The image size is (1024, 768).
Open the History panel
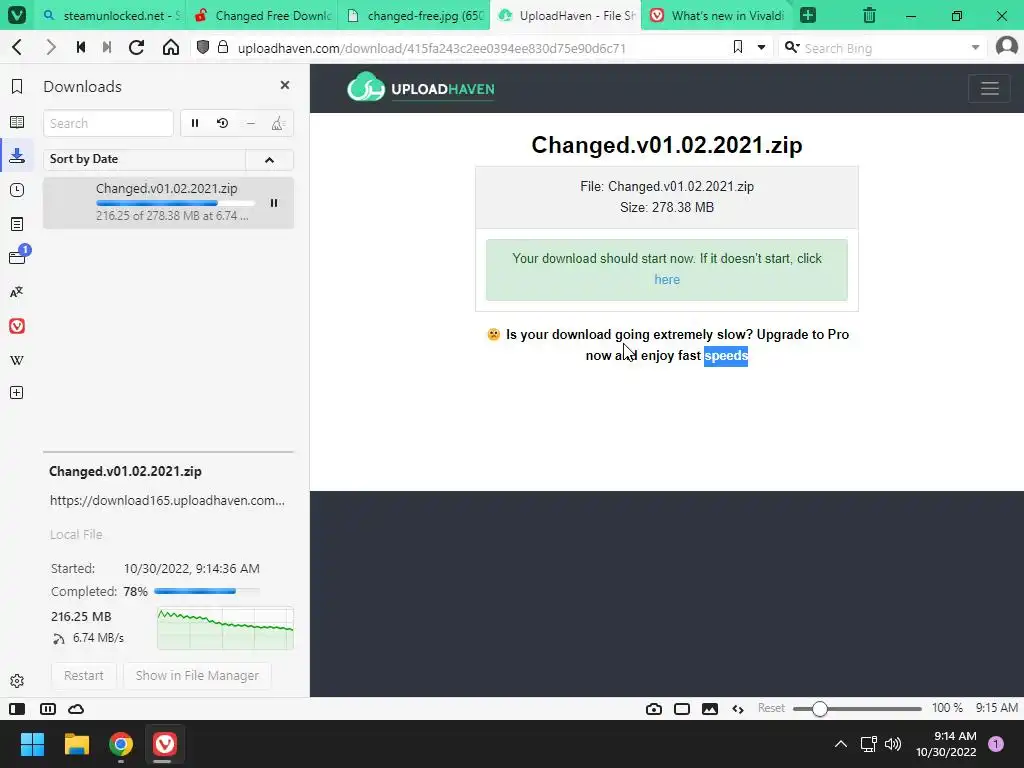(17, 190)
